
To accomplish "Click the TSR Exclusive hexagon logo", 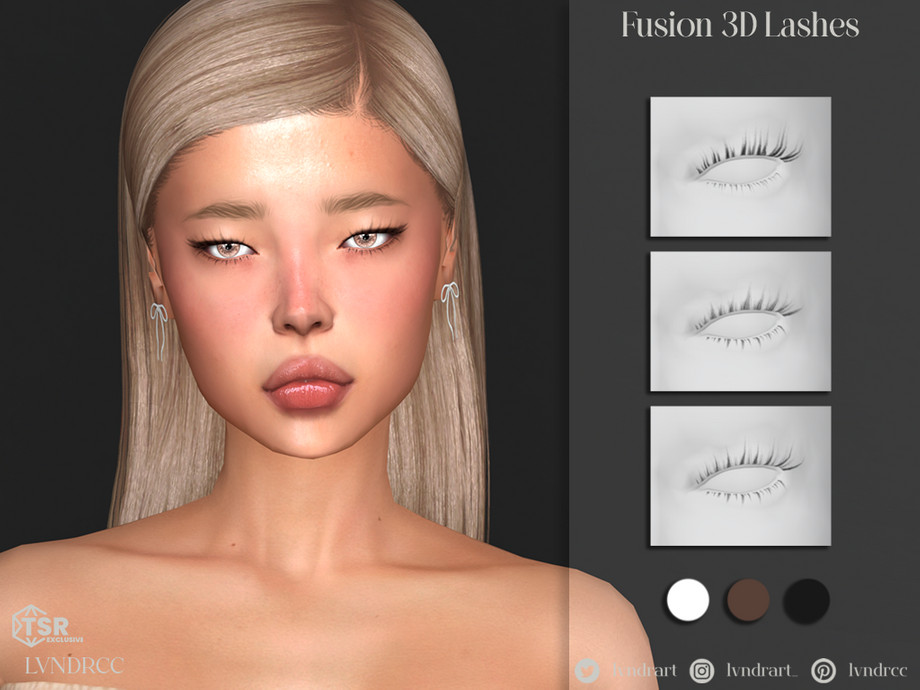I will [x=32, y=626].
